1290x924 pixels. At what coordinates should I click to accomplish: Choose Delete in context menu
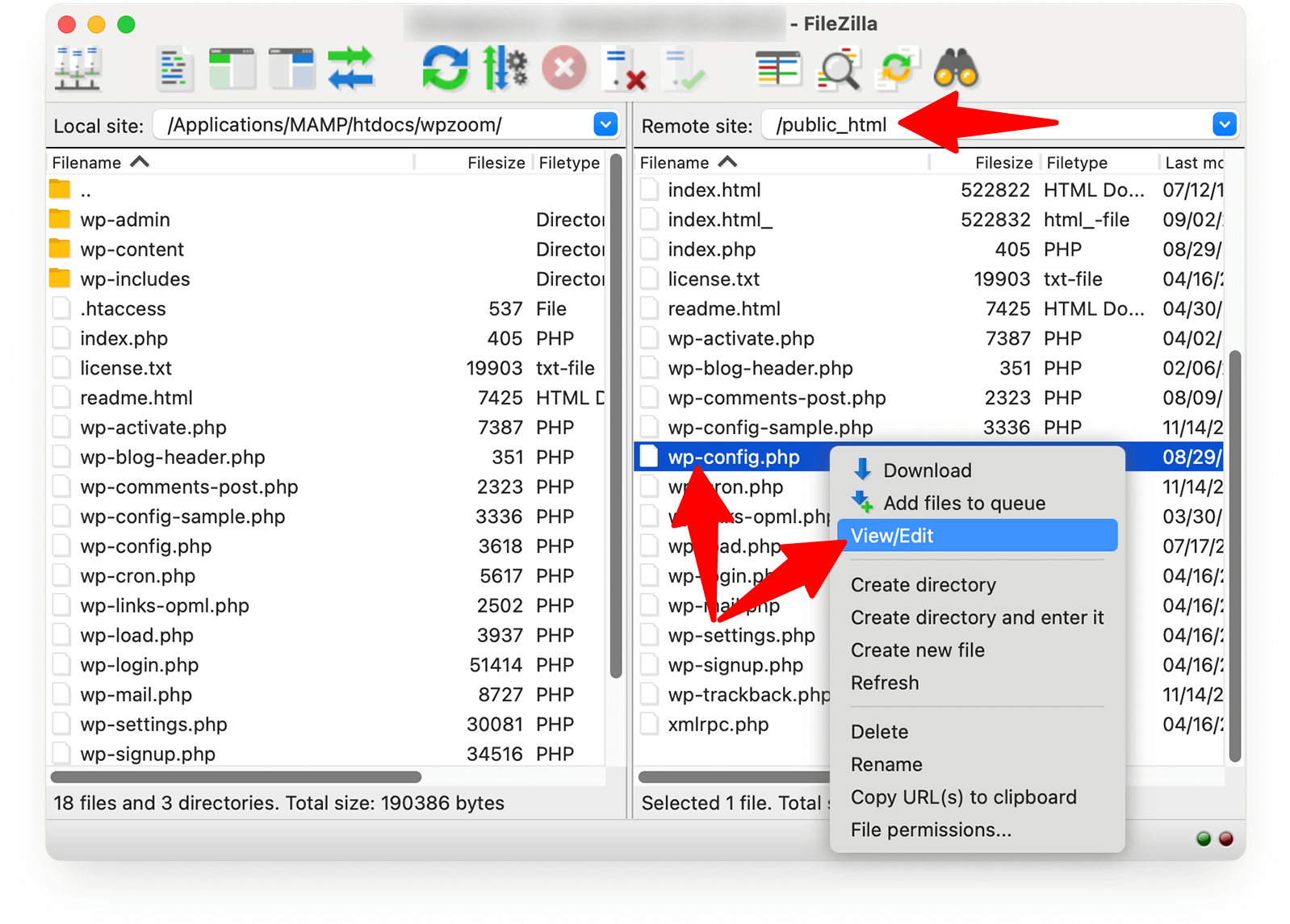pyautogui.click(x=978, y=732)
